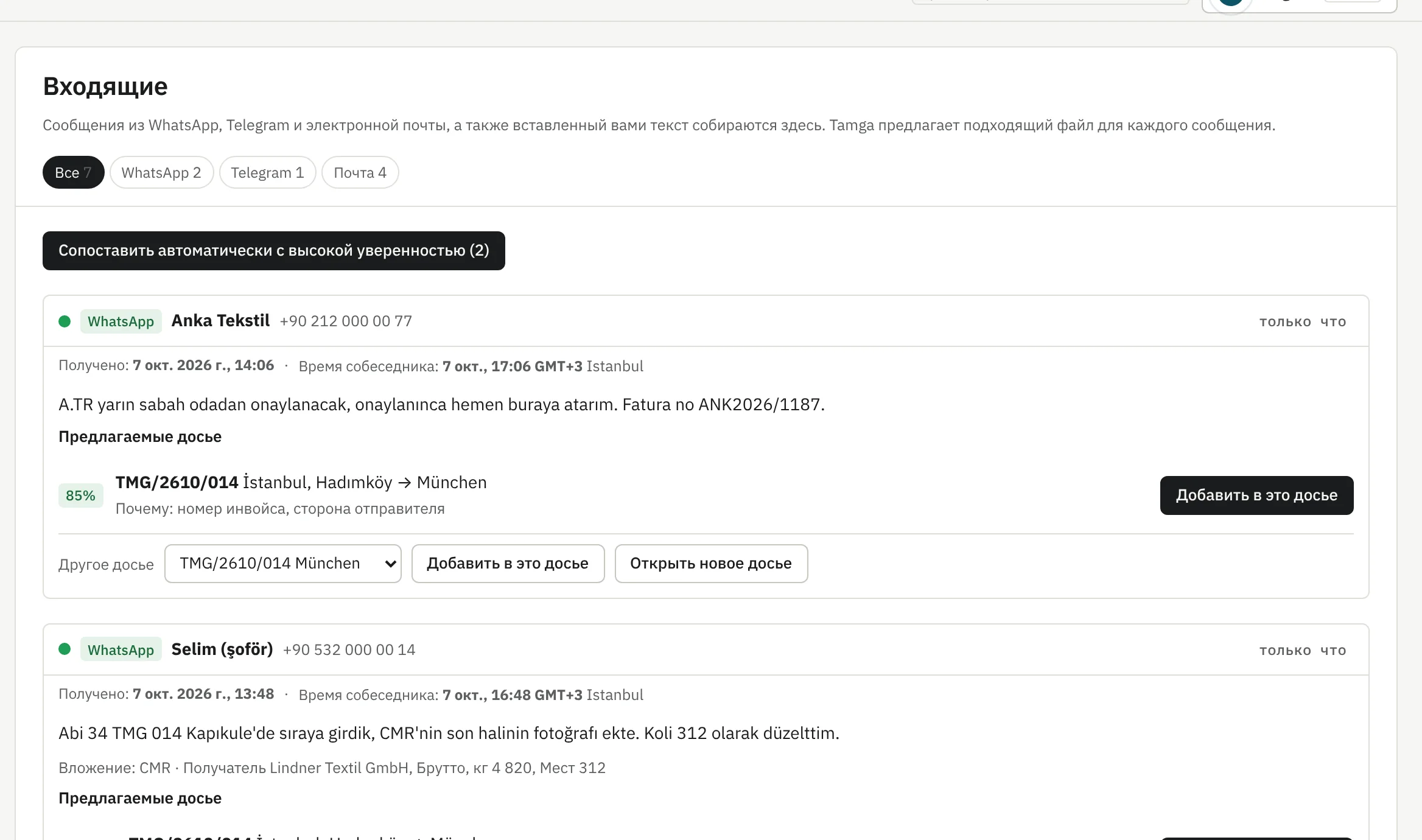
Task: Click sender name Anka Tekstil
Action: pyautogui.click(x=220, y=321)
